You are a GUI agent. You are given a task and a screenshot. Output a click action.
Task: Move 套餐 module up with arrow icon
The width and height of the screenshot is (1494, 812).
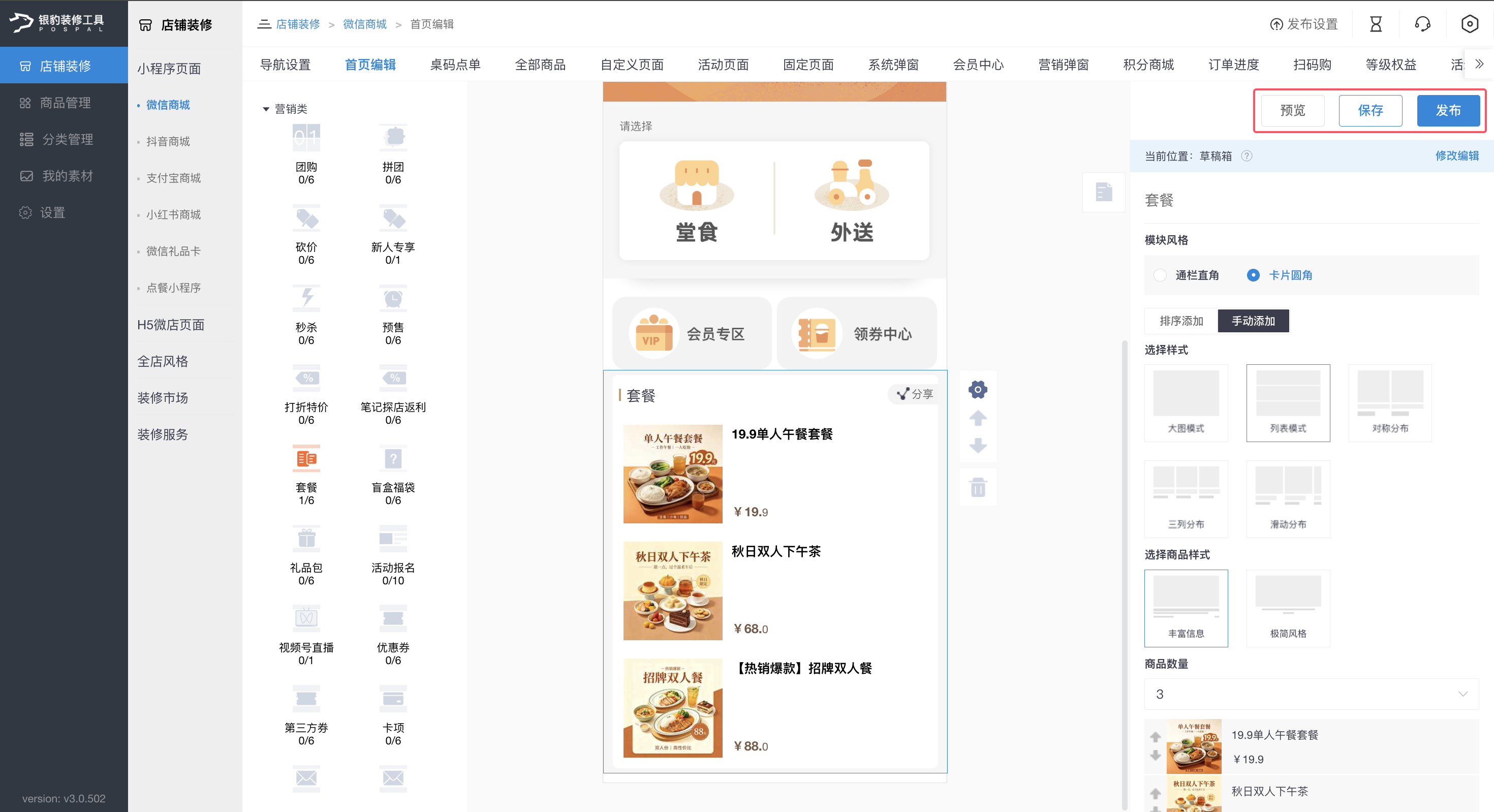coord(978,418)
